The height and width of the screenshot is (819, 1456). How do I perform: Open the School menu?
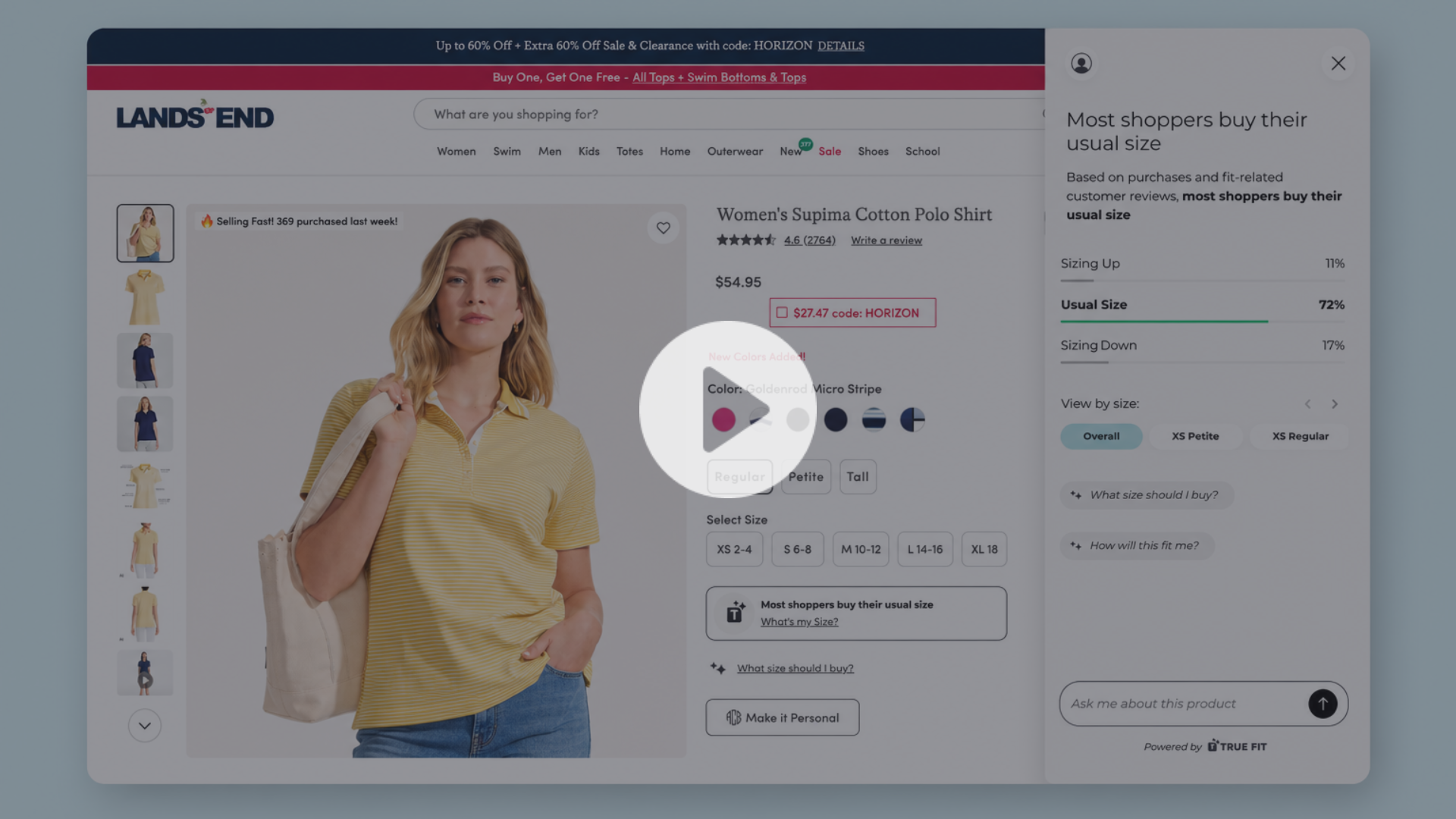click(922, 152)
